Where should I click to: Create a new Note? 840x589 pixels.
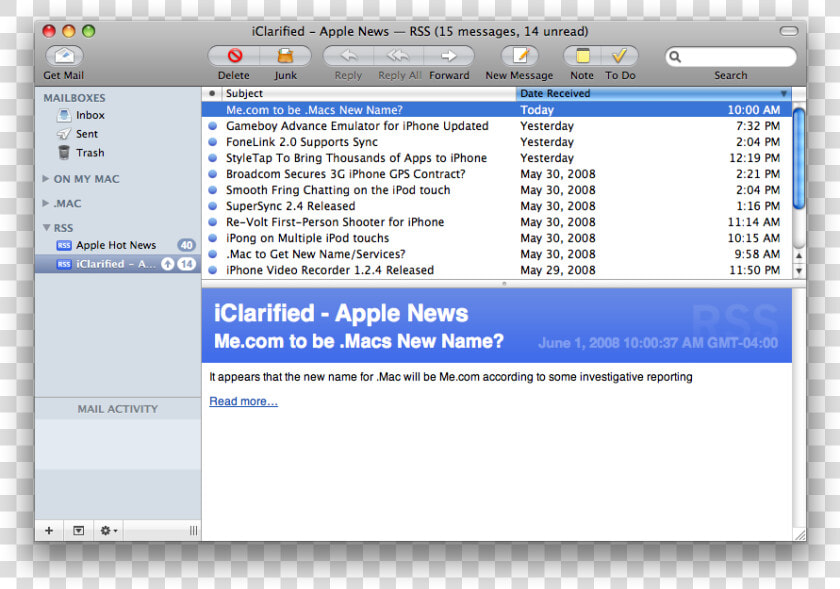(582, 56)
